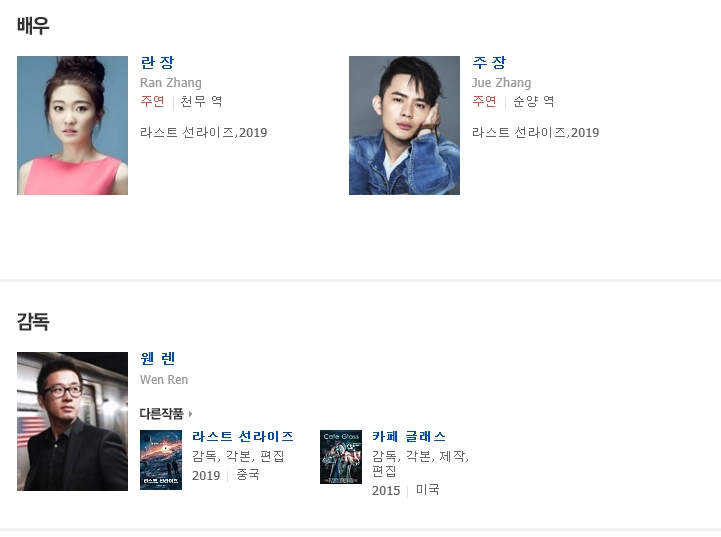Click the English name Ran Zhang
The width and height of the screenshot is (721, 537).
click(171, 83)
